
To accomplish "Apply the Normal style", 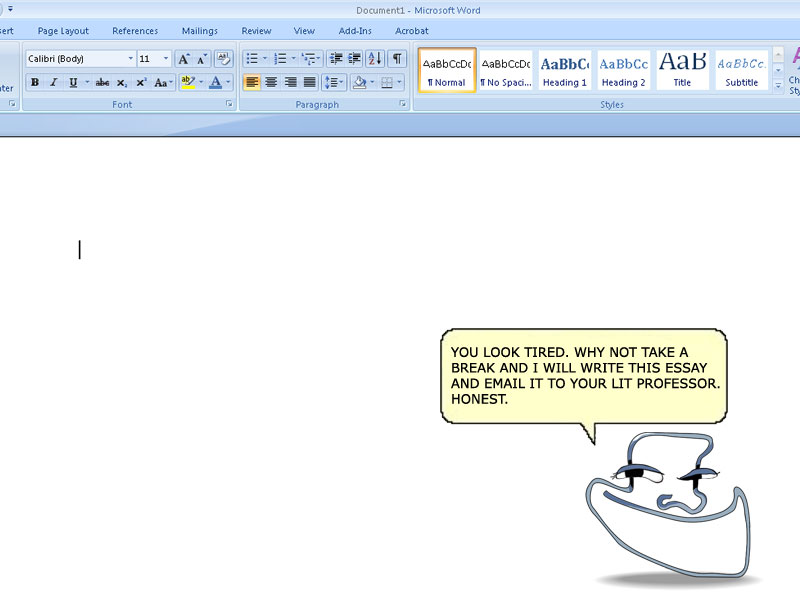I will point(447,70).
